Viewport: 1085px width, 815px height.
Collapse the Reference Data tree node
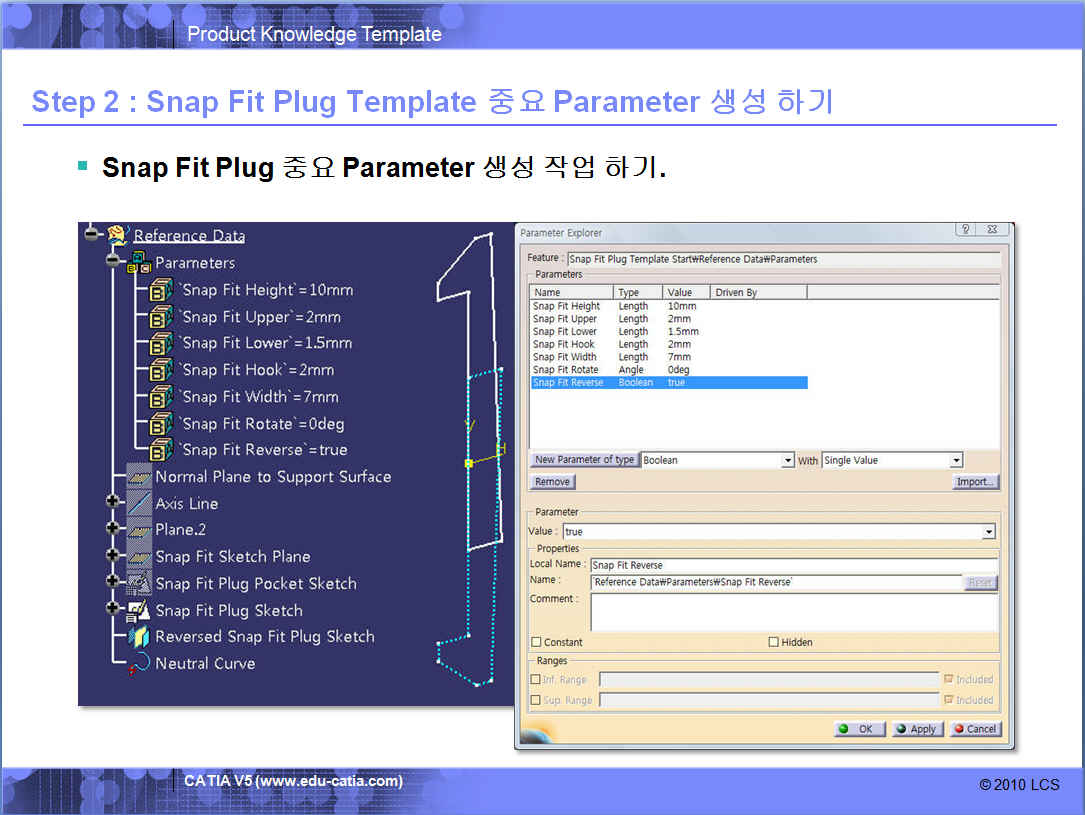click(x=93, y=234)
